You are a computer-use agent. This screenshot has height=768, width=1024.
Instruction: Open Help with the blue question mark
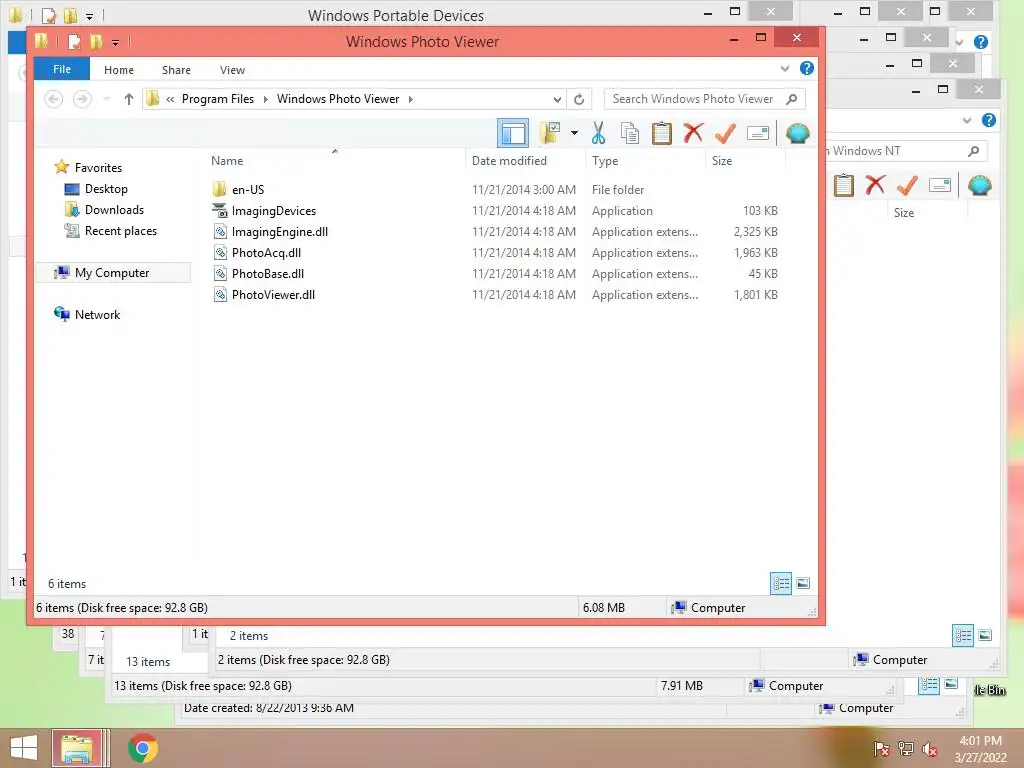pyautogui.click(x=807, y=69)
